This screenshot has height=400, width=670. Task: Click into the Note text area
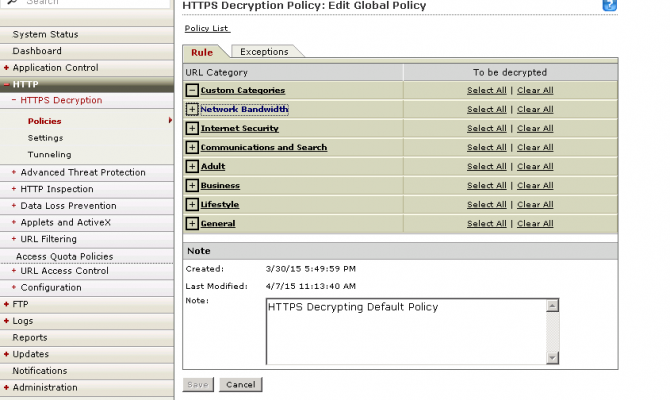[x=406, y=332]
